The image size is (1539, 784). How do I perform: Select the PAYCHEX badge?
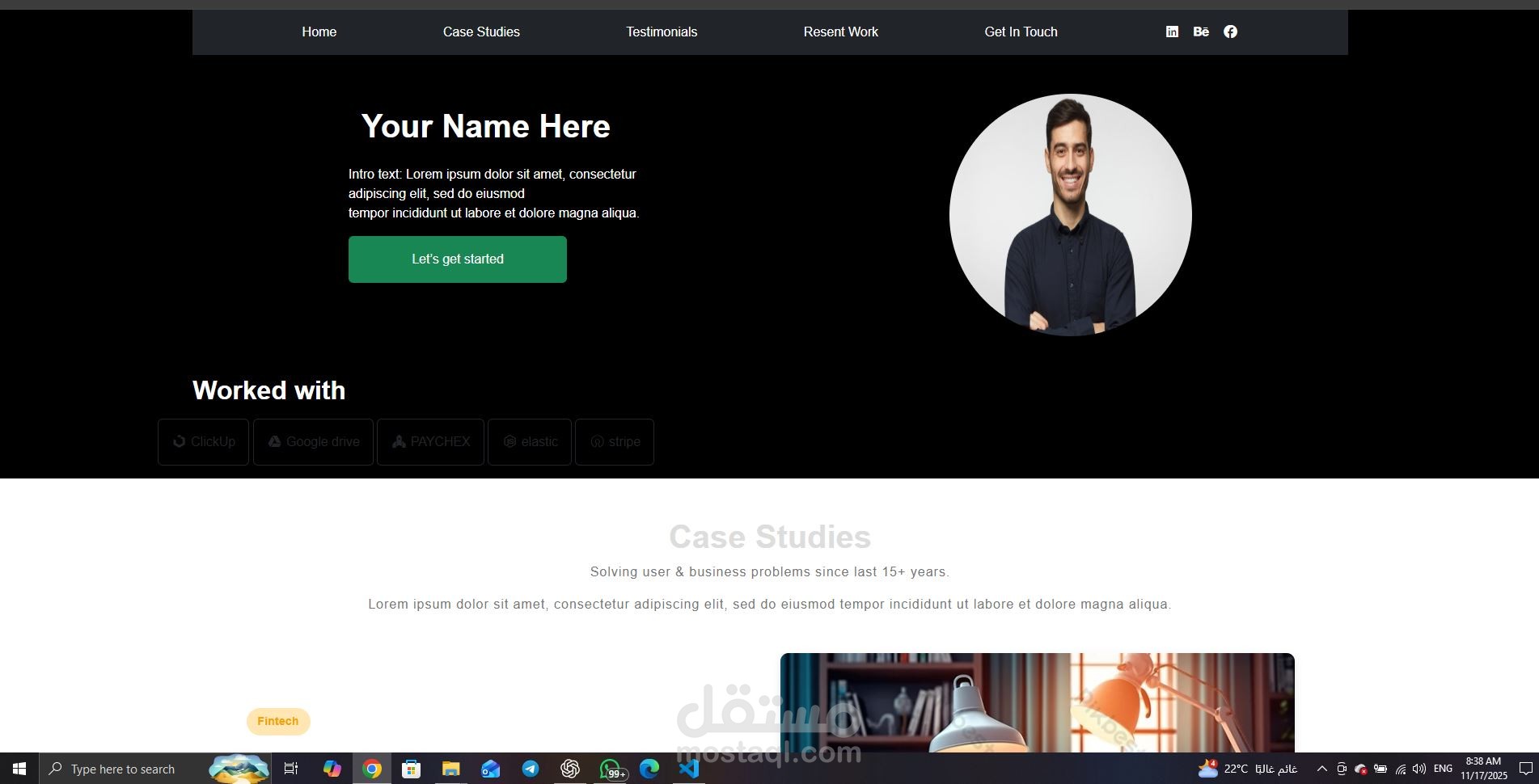[x=430, y=442]
